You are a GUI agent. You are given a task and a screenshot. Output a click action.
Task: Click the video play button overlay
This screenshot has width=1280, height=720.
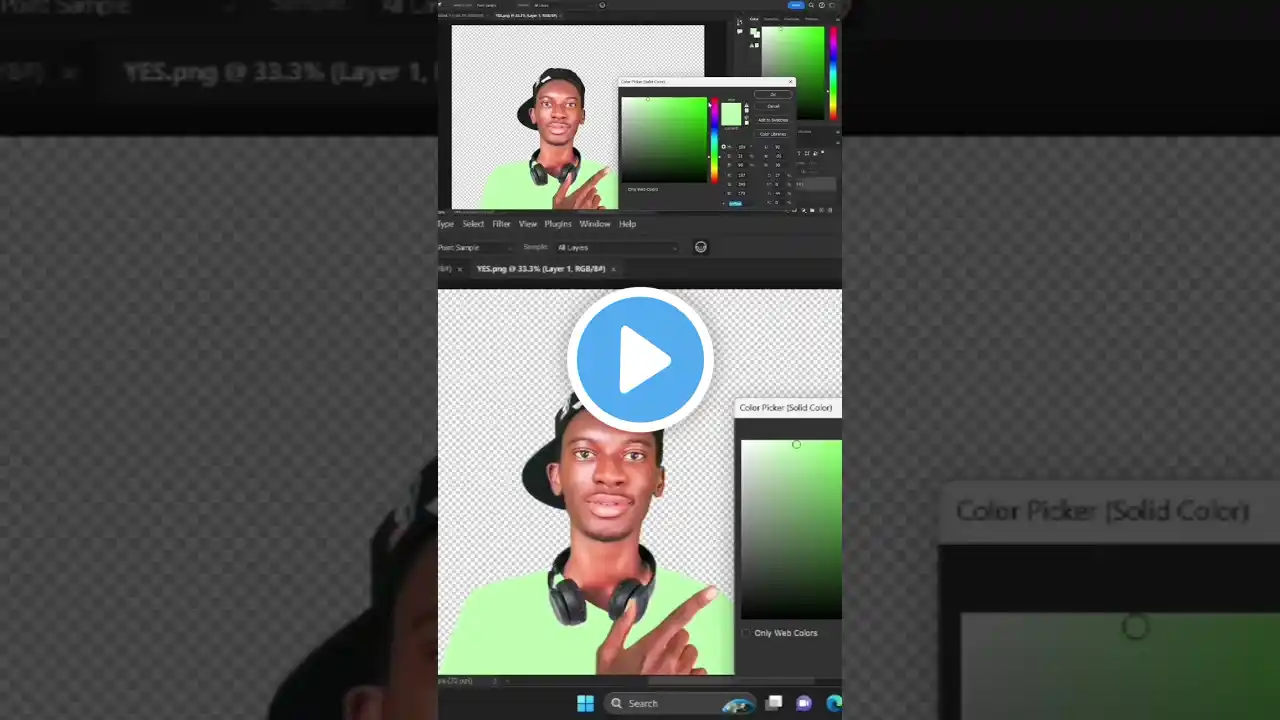(640, 360)
